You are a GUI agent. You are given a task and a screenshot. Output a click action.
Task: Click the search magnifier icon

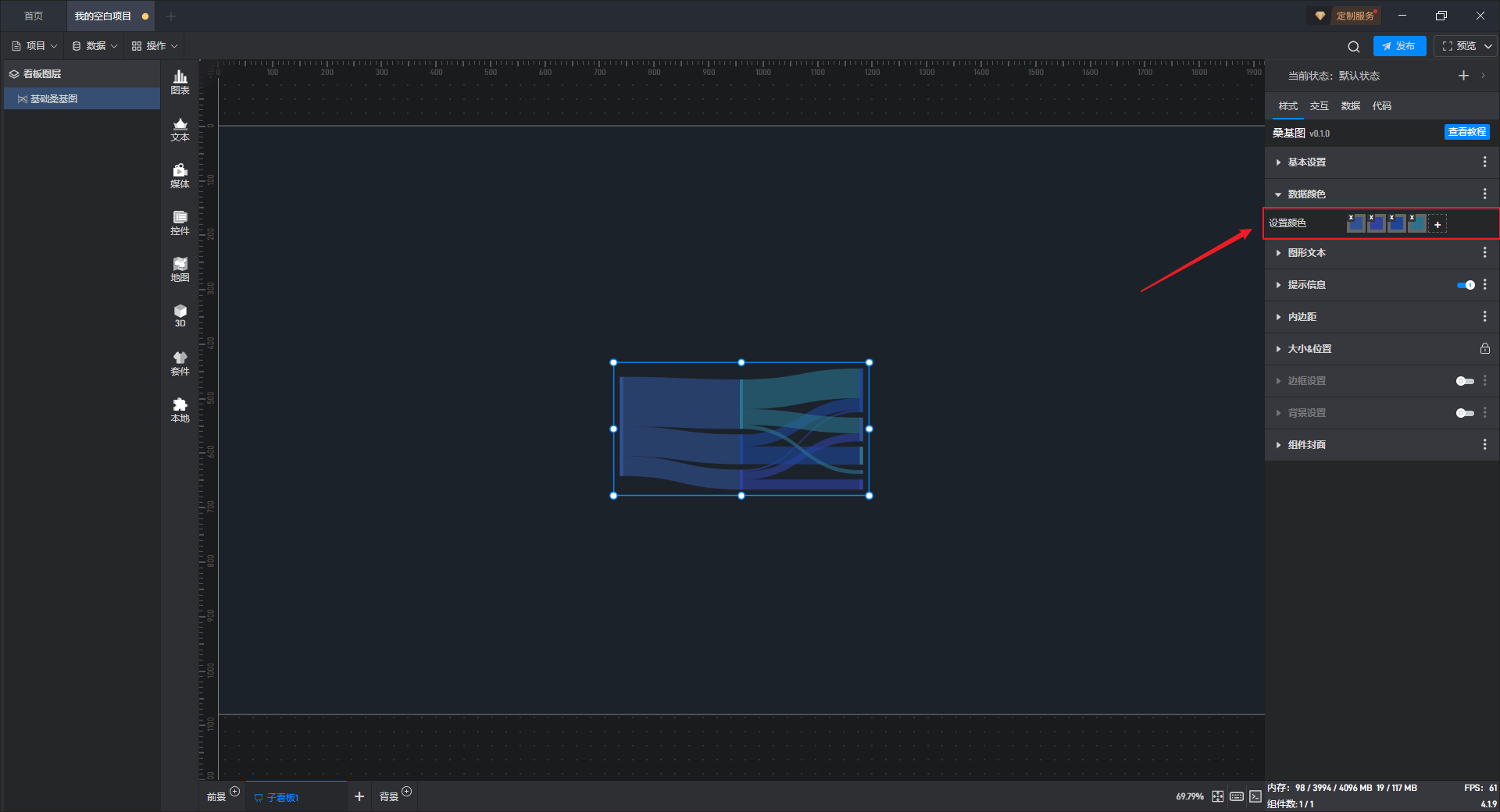(1354, 46)
